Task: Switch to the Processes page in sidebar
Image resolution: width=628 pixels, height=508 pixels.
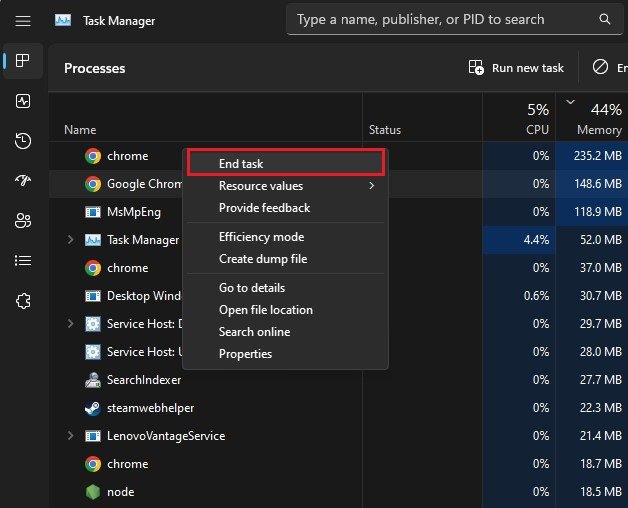Action: 22,60
